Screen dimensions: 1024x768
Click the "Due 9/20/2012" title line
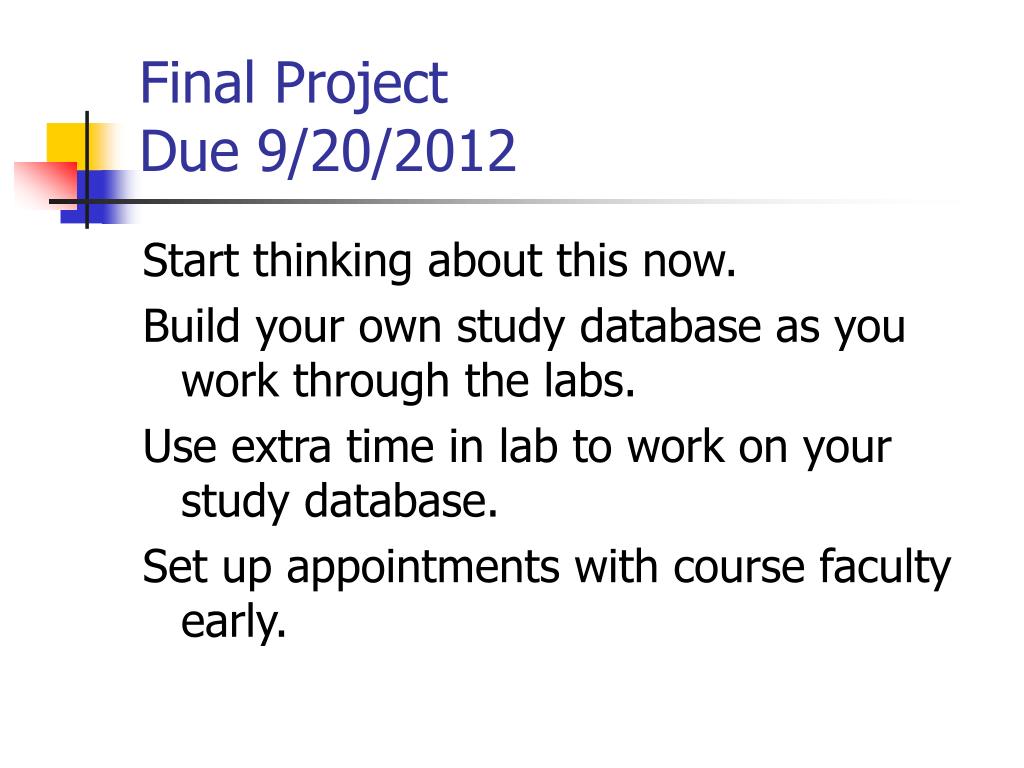click(x=328, y=152)
